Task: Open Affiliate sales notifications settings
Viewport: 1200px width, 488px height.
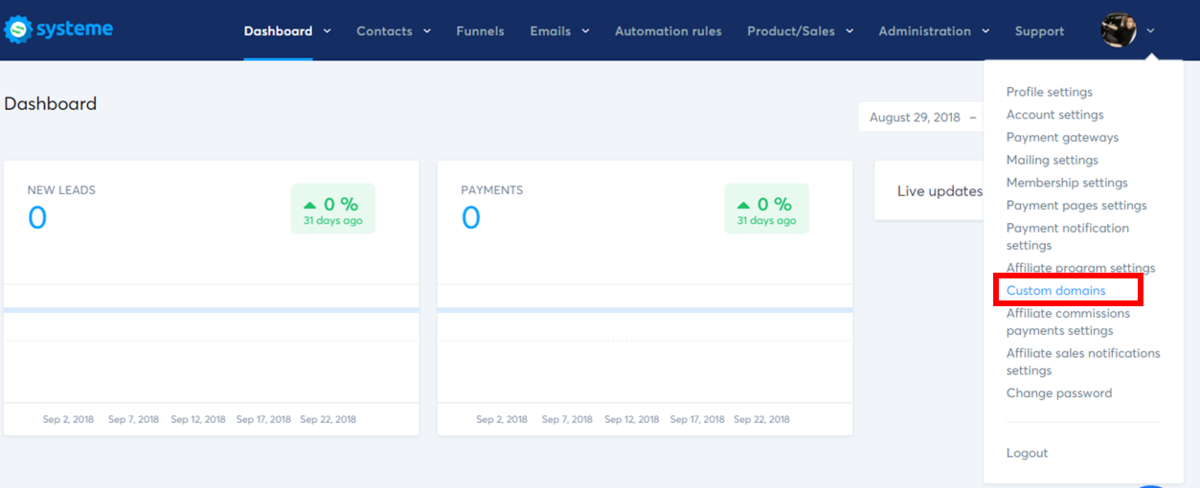Action: [x=1083, y=361]
